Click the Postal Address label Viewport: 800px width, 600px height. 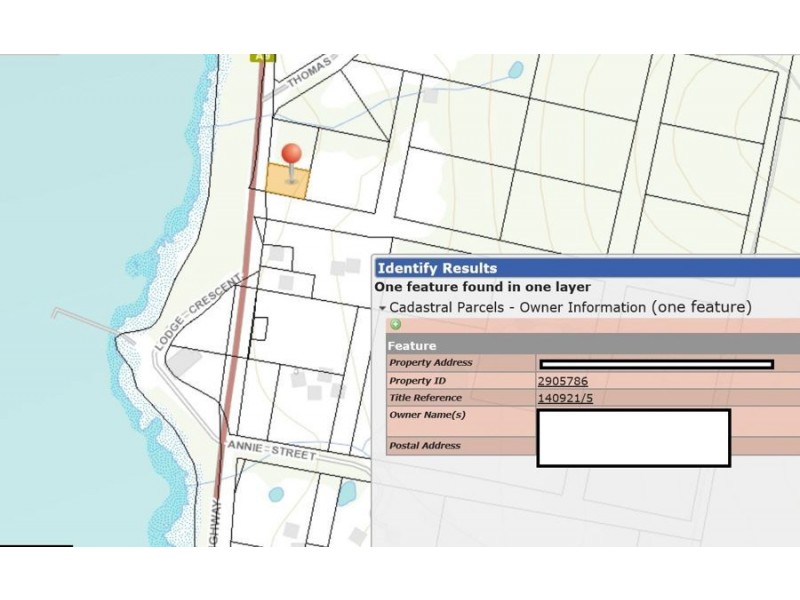(x=425, y=445)
